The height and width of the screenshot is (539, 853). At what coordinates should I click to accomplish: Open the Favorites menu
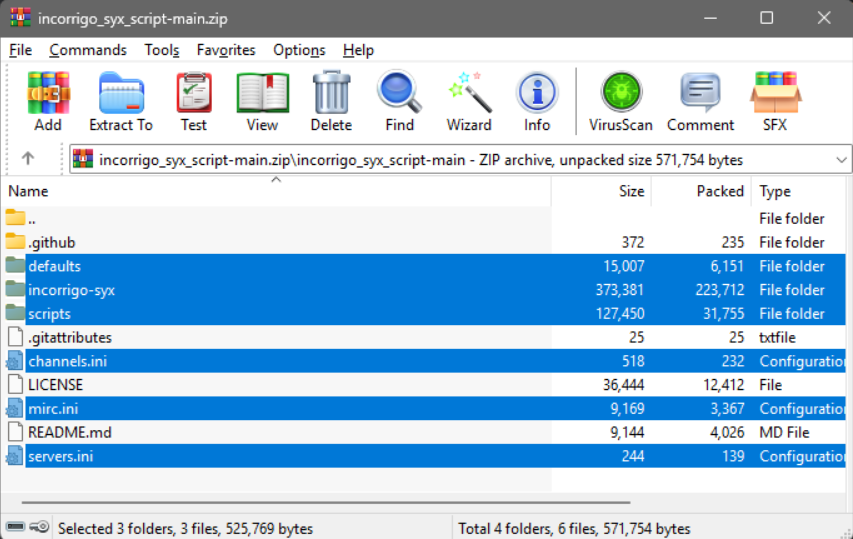pos(226,50)
